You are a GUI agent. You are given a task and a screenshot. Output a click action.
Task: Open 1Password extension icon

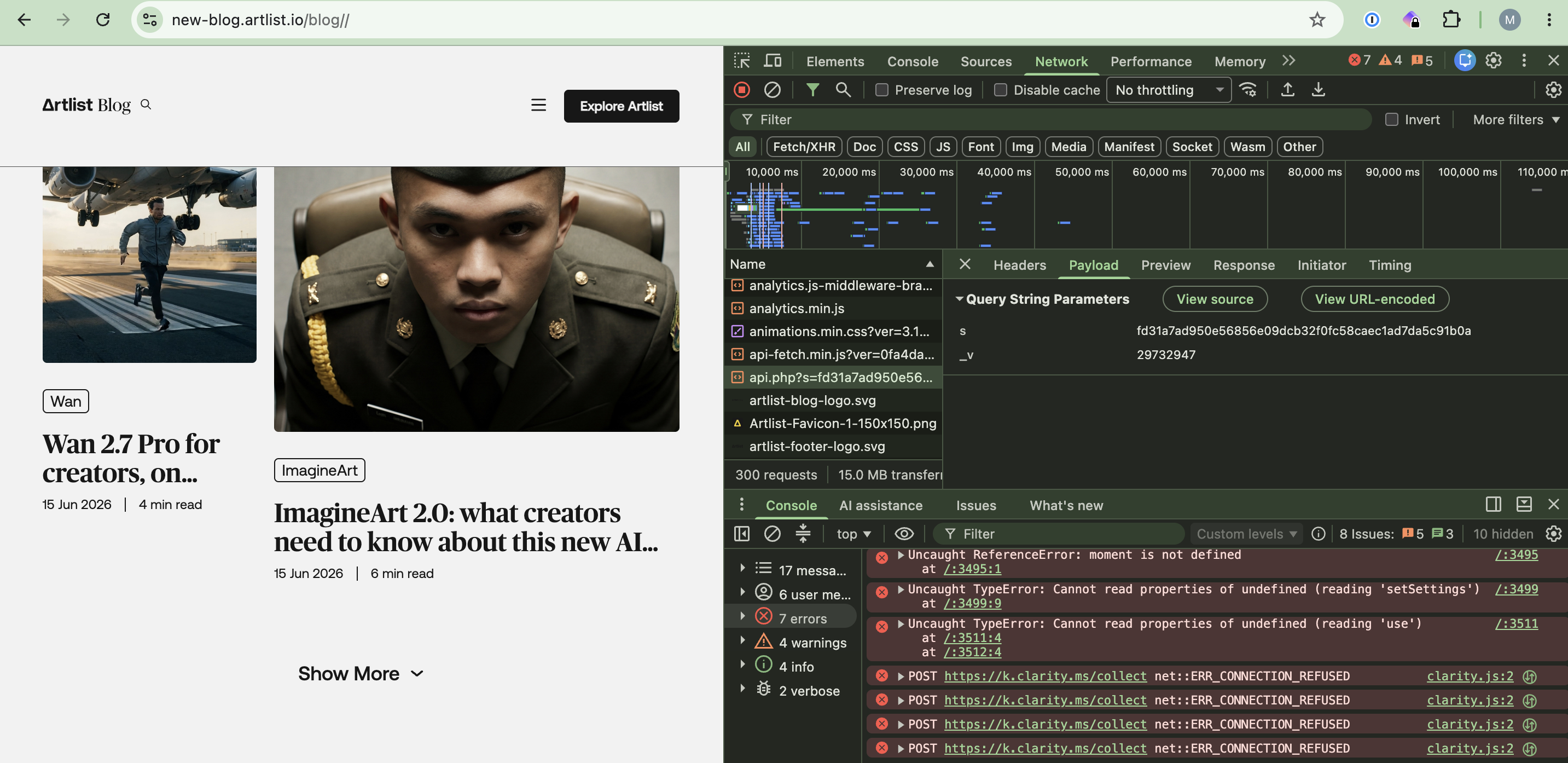click(1372, 20)
